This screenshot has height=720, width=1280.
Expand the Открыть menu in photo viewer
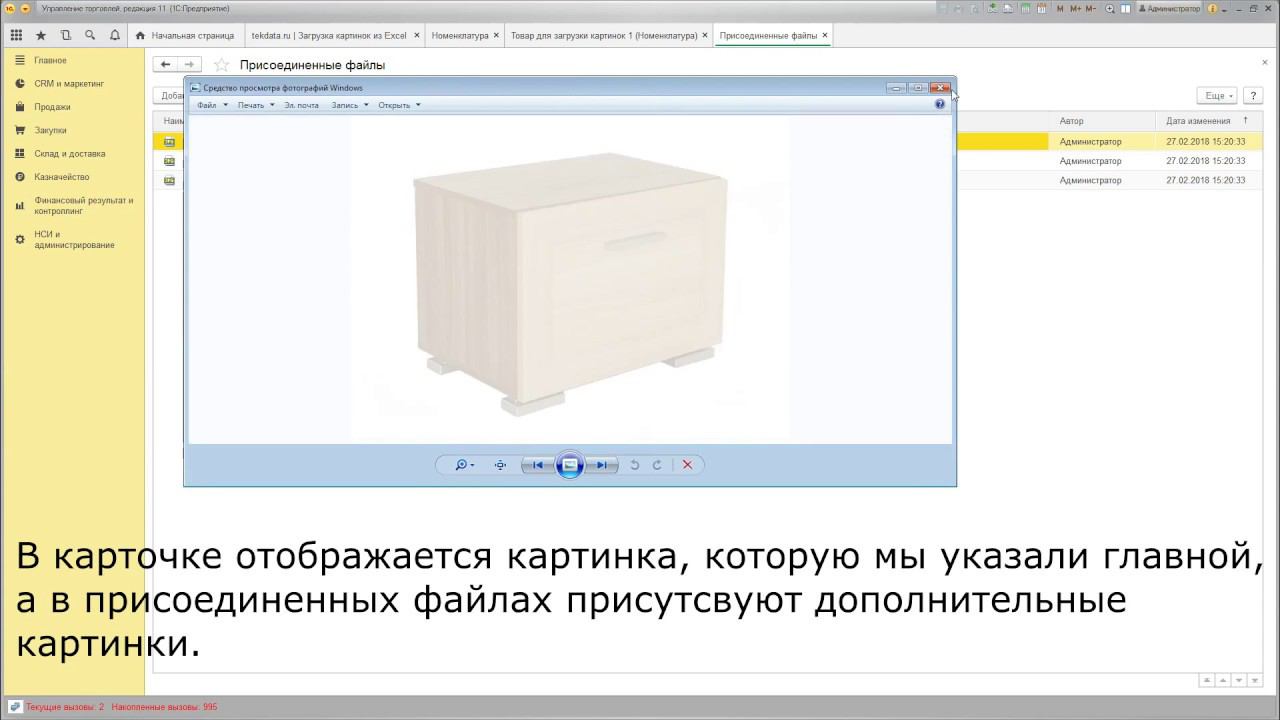click(x=399, y=105)
